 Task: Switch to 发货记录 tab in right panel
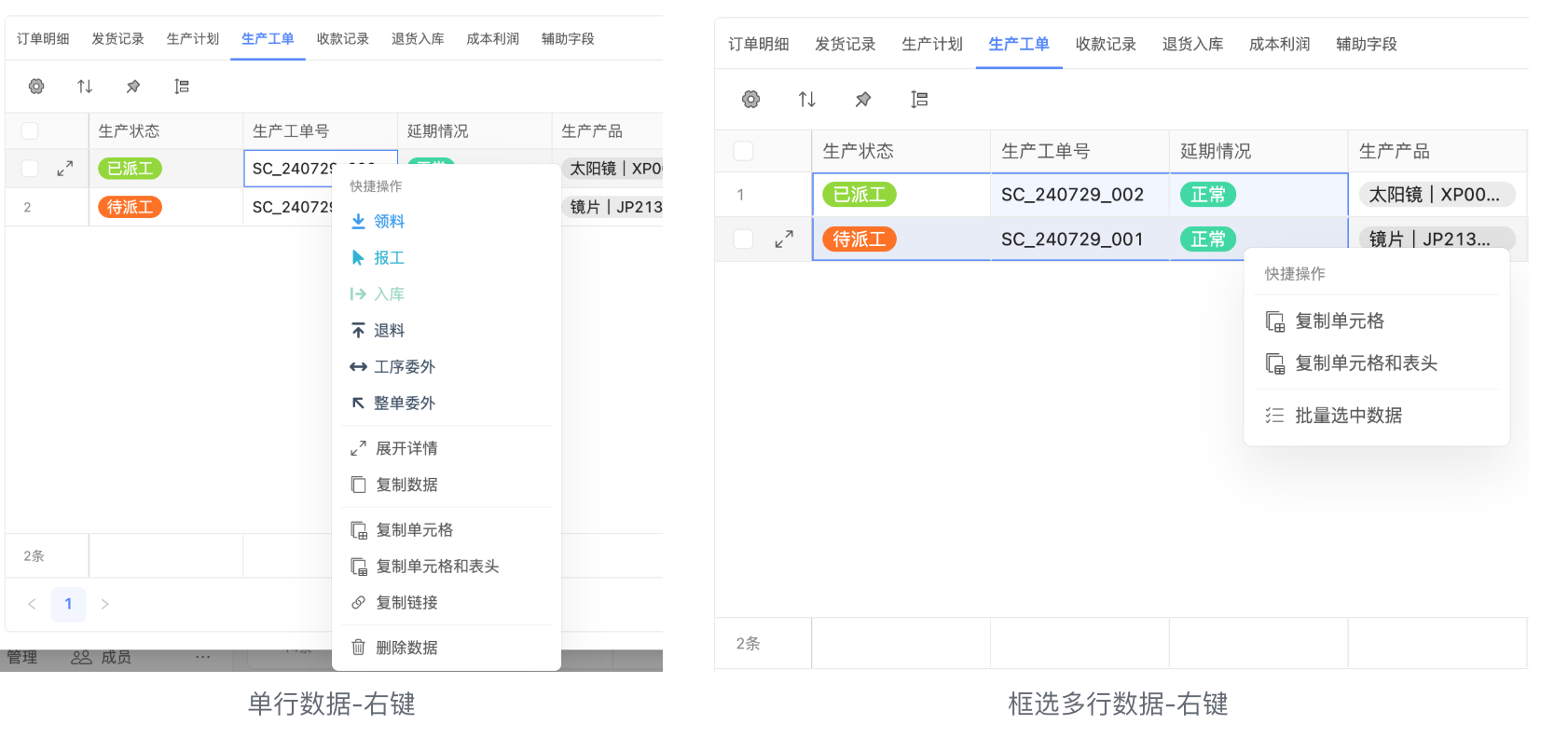coord(846,45)
